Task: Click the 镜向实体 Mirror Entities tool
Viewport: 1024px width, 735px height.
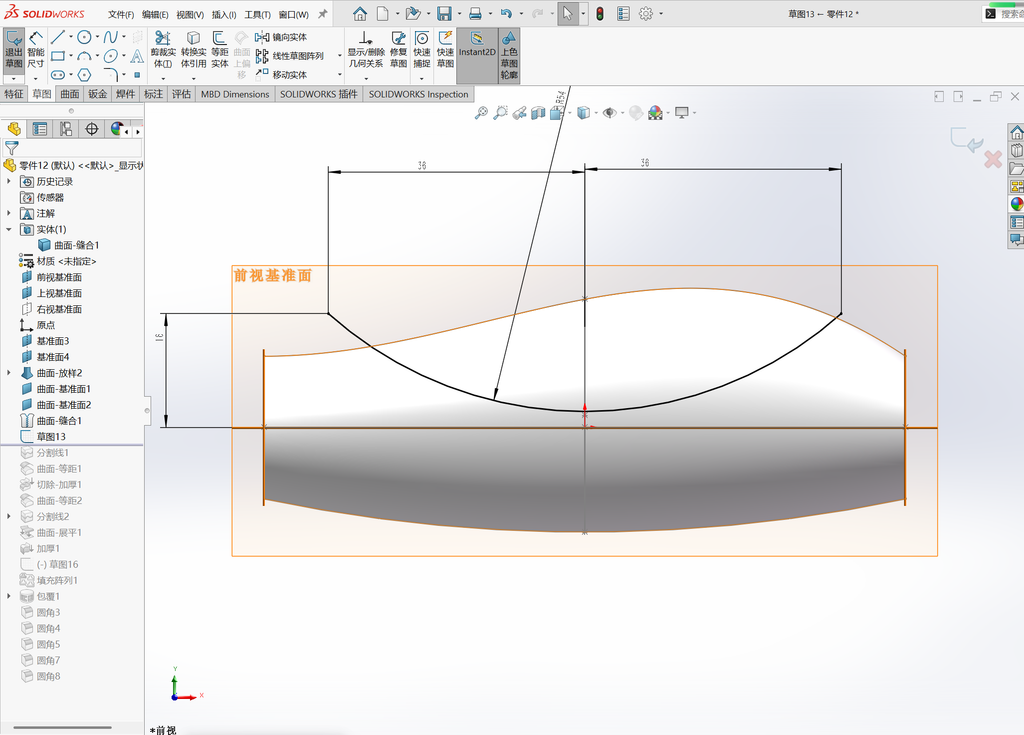Action: (x=281, y=37)
